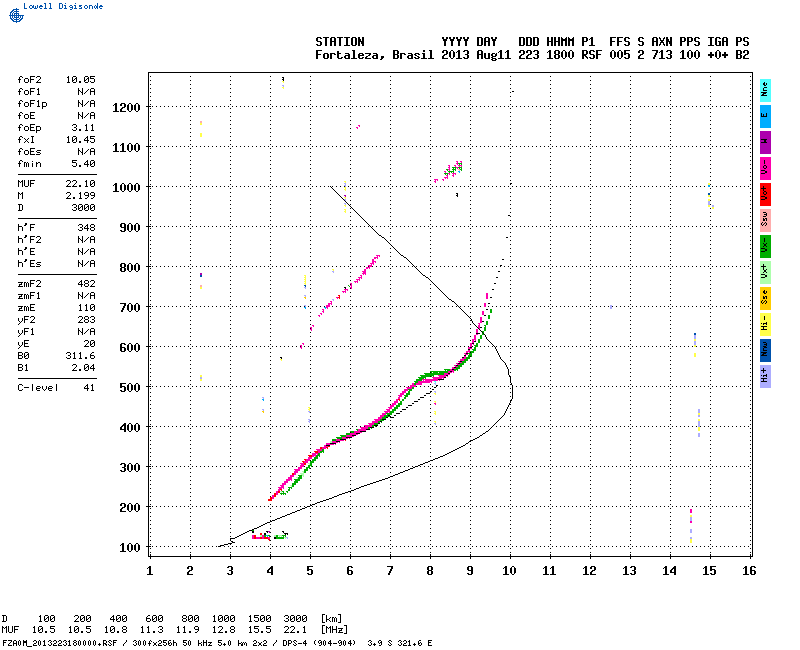Pick the red Vo+ legend swatch
The width and height of the screenshot is (800, 650).
[765, 192]
